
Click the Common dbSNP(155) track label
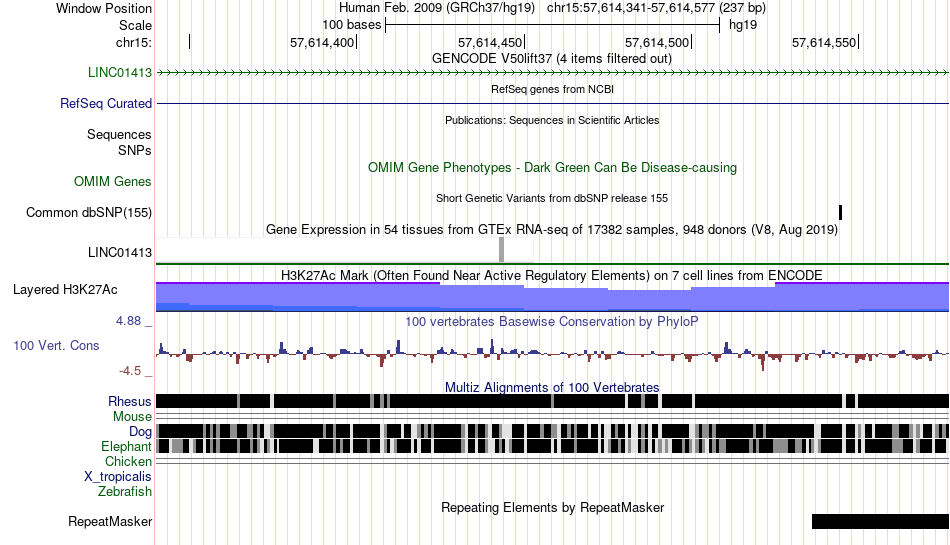point(89,213)
